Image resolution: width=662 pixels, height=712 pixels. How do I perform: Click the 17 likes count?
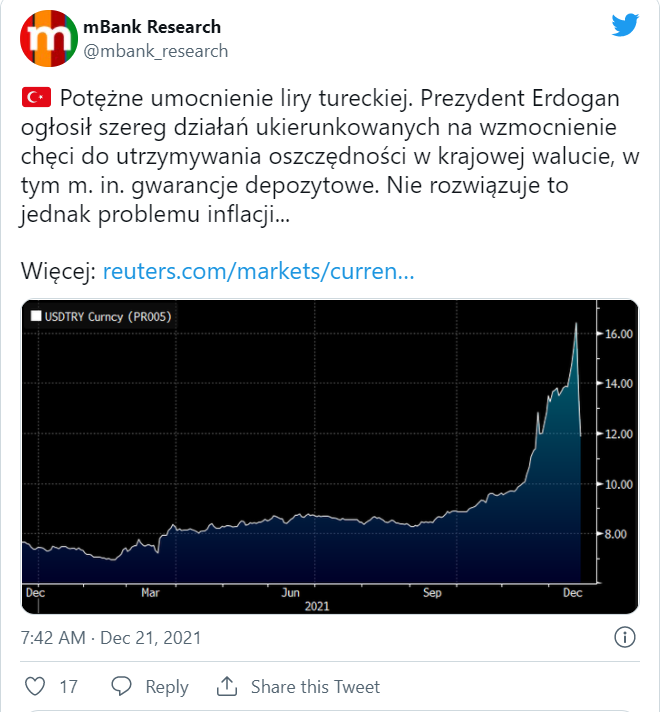point(69,687)
